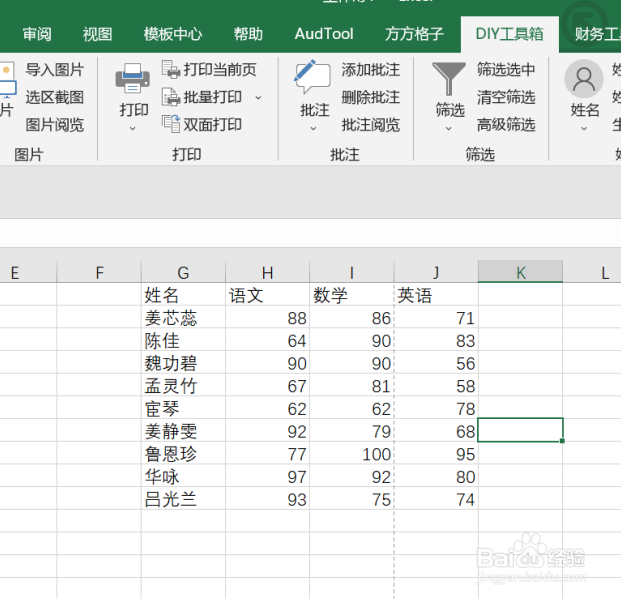Click 筛选选中 button

click(506, 69)
